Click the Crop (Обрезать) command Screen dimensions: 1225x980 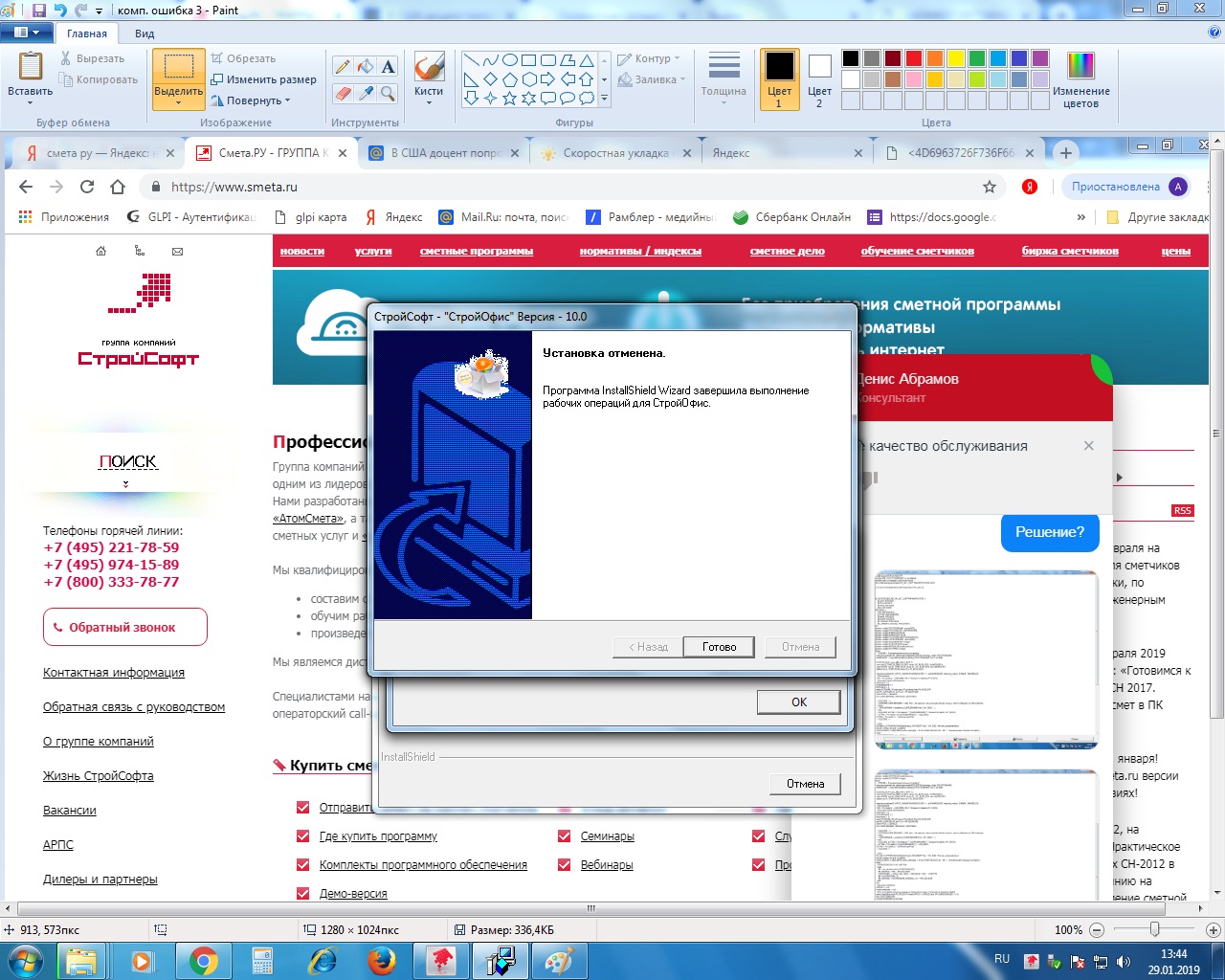tap(243, 58)
